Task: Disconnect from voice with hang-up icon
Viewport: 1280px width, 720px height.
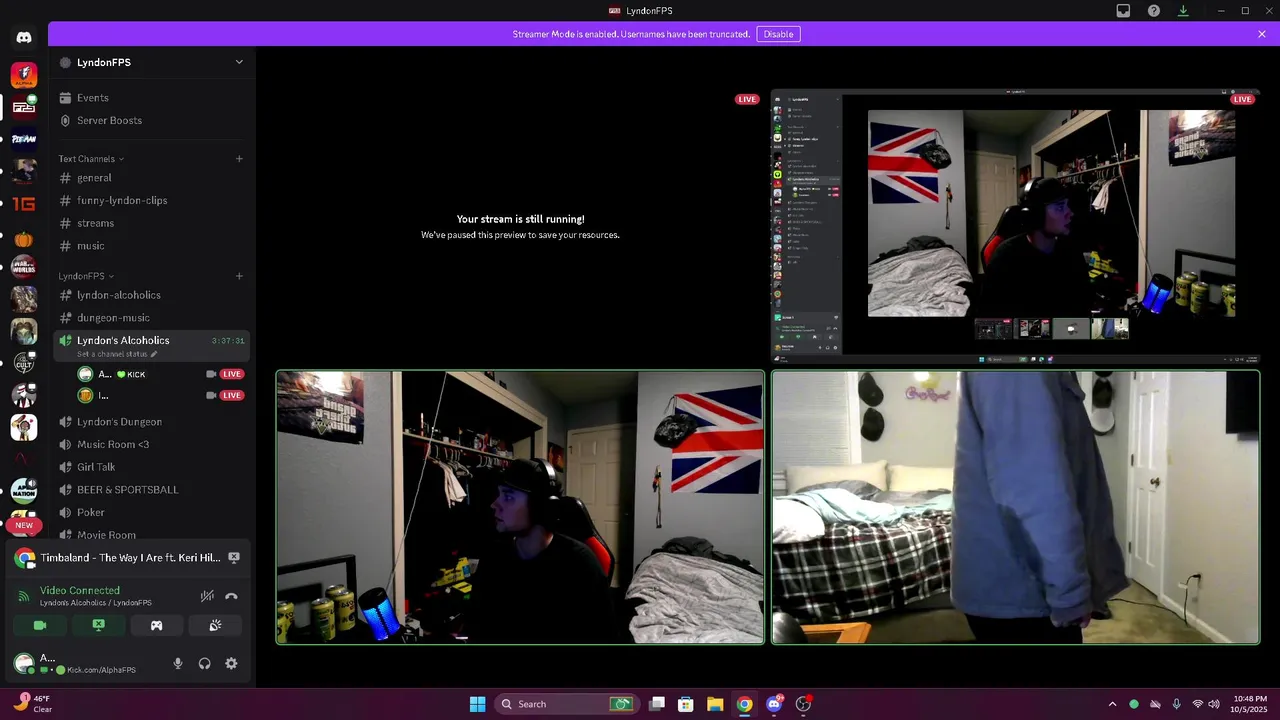Action: click(232, 596)
